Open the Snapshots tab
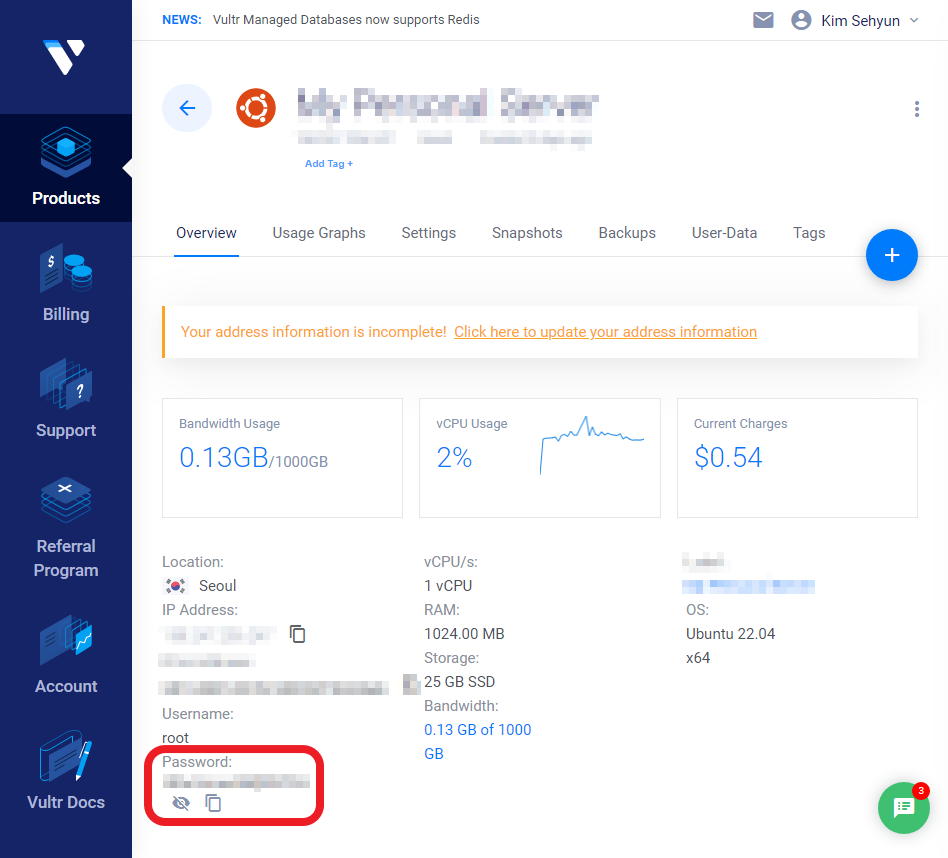Viewport: 948px width, 858px height. (x=527, y=233)
